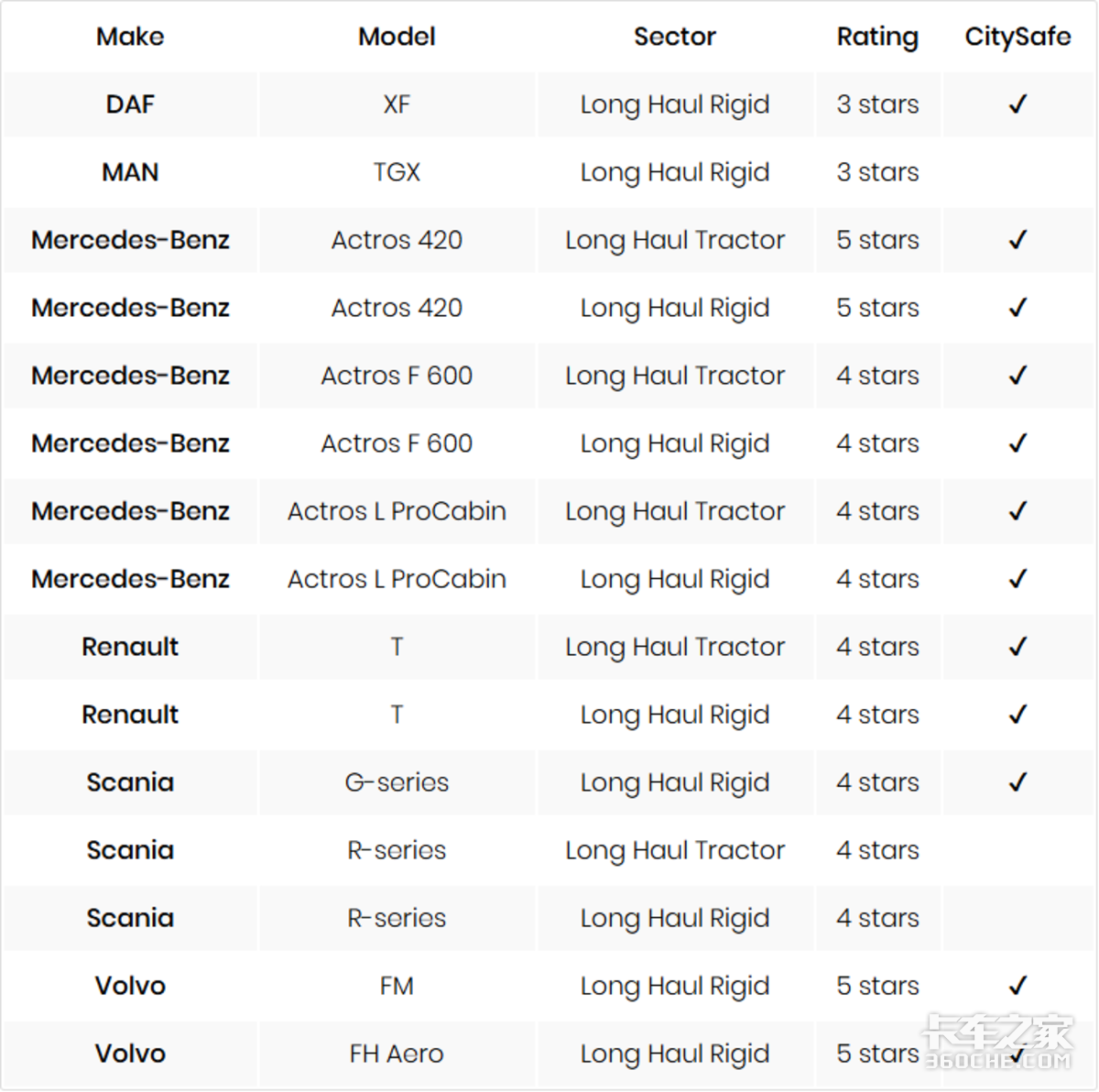This screenshot has width=1099, height=1092.
Task: Click the CitySafe checkmark in the Scania G-series row
Action: click(1017, 782)
